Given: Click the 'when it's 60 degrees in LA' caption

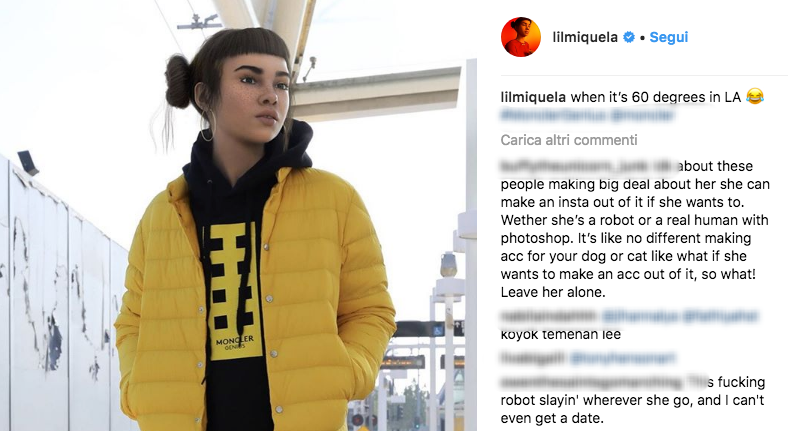Looking at the screenshot, I should pyautogui.click(x=656, y=97).
